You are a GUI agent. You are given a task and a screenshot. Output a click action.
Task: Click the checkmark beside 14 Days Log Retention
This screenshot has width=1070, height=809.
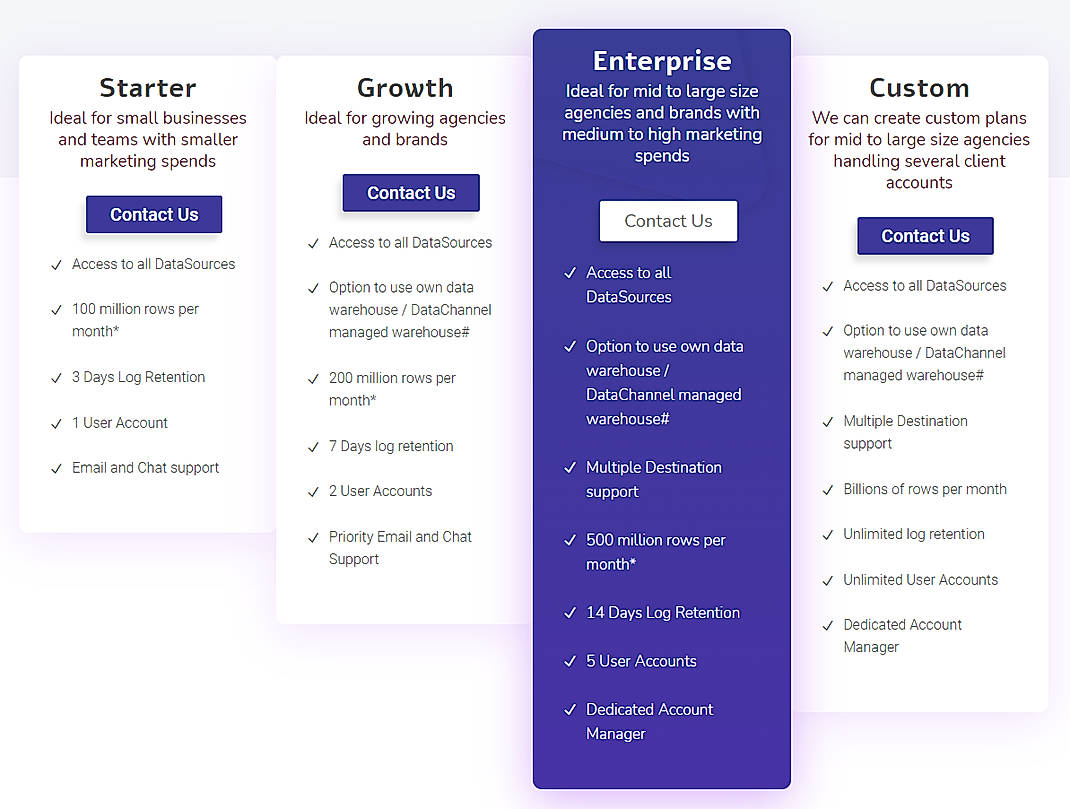coord(570,613)
